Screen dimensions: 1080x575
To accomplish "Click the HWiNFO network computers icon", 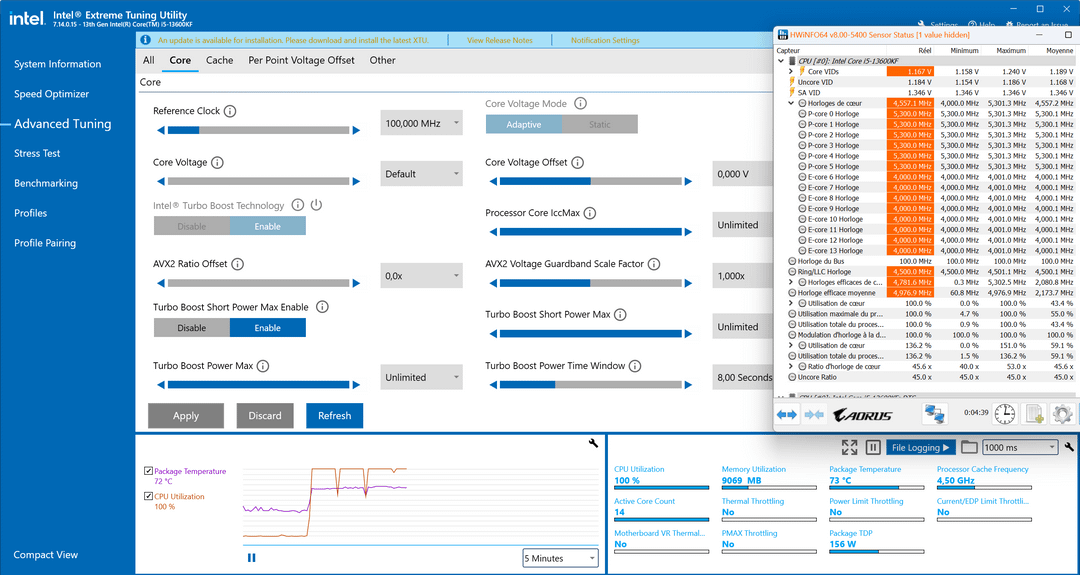I will (x=935, y=414).
